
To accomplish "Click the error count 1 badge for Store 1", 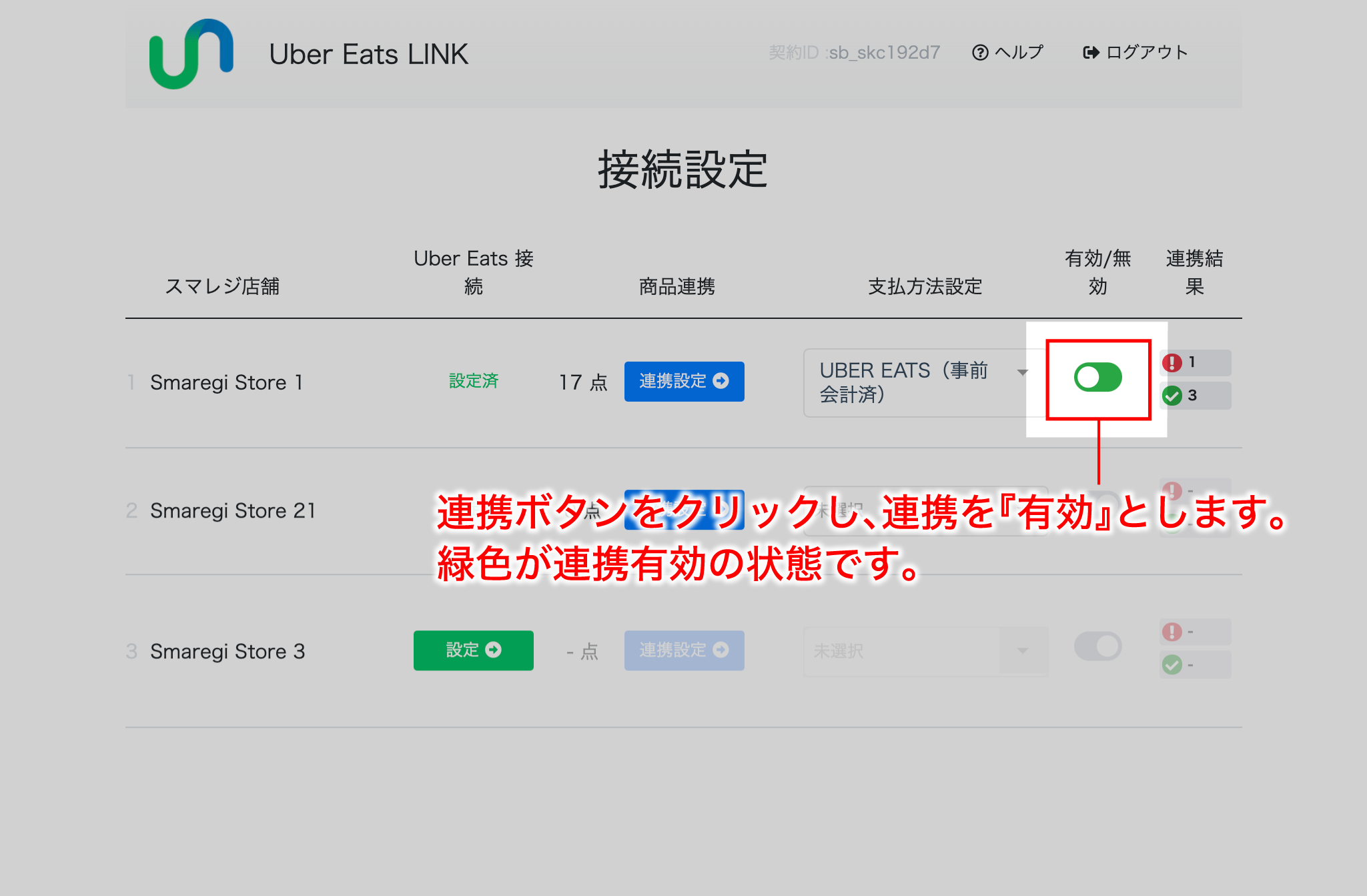I will [1196, 363].
